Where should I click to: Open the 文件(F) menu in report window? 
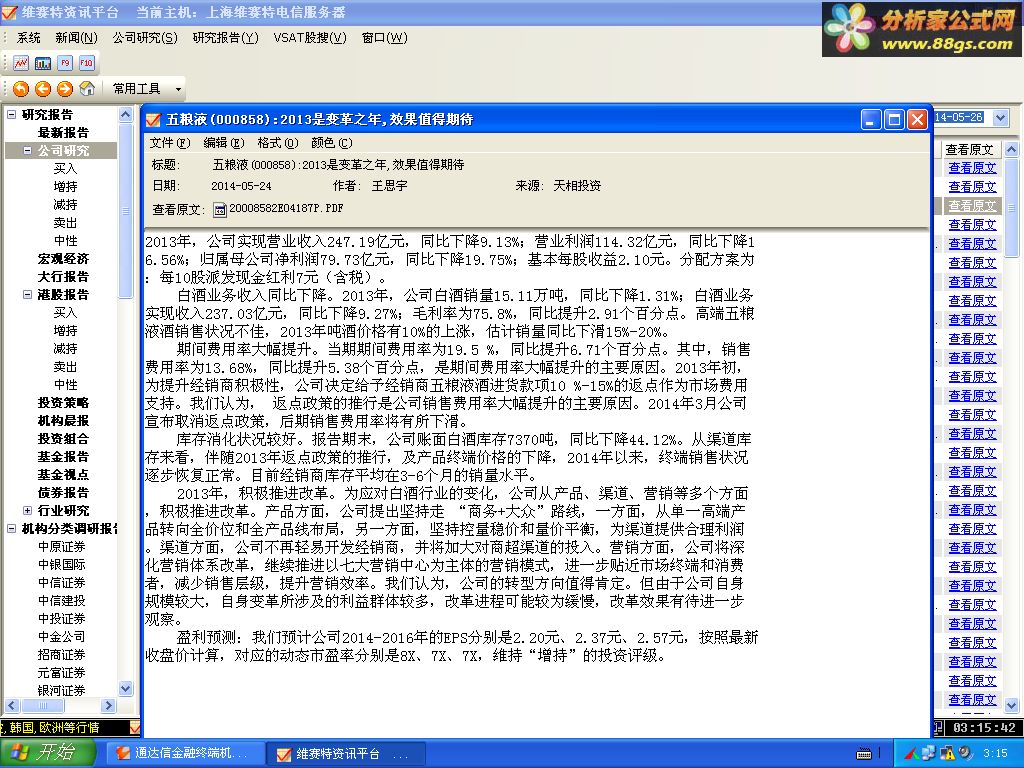(170, 142)
